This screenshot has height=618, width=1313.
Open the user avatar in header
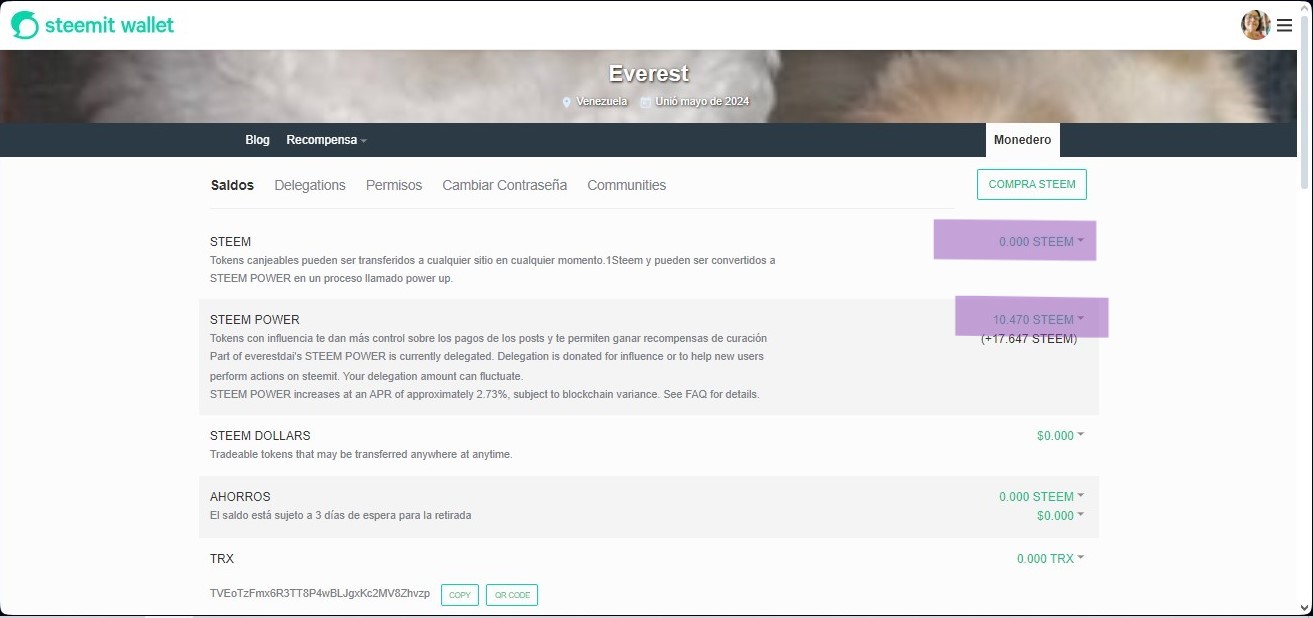[x=1256, y=25]
